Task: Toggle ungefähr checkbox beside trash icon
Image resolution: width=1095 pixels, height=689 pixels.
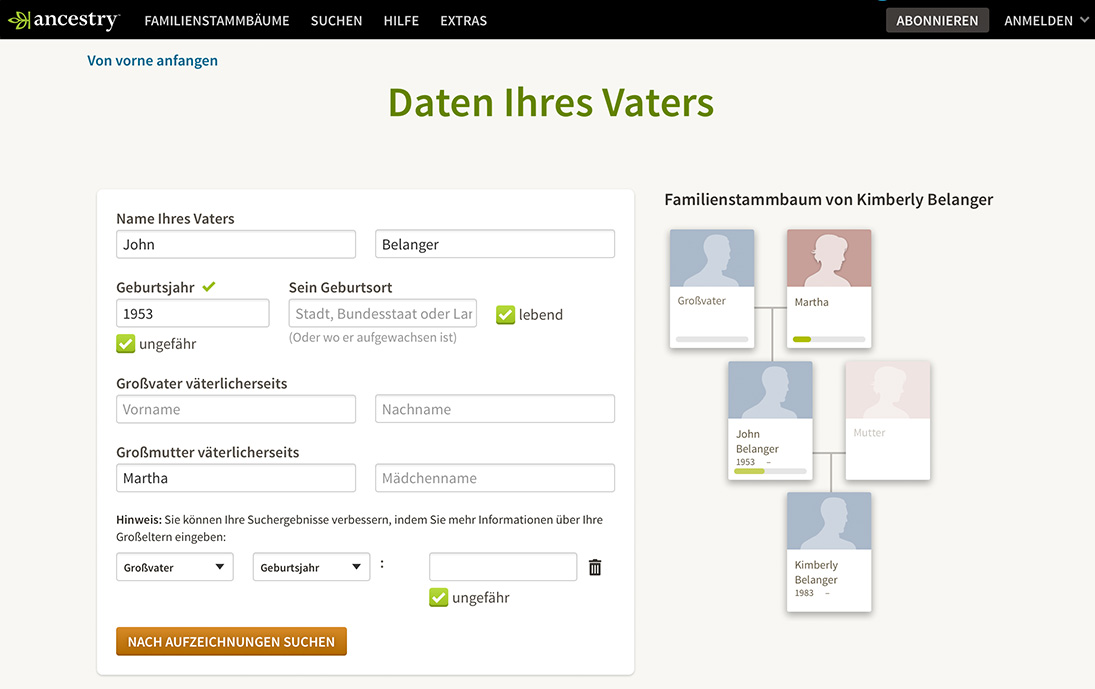Action: click(438, 598)
